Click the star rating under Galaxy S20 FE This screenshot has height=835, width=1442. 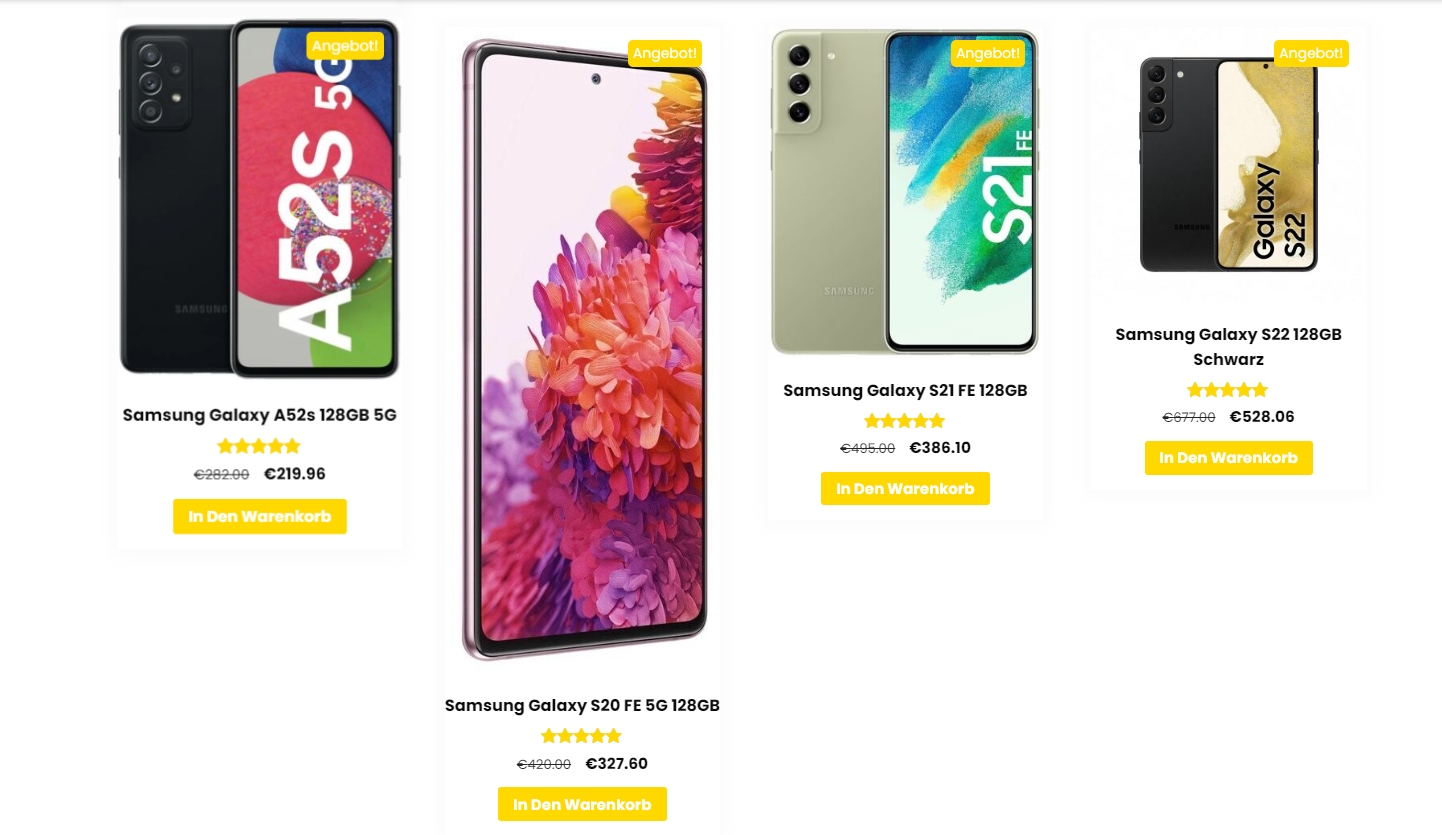582,736
